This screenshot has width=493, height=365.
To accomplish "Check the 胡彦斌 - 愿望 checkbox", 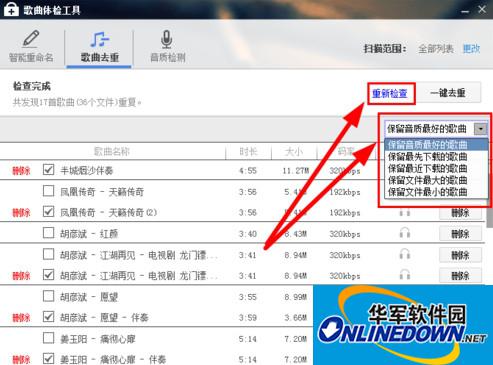I will [x=49, y=296].
